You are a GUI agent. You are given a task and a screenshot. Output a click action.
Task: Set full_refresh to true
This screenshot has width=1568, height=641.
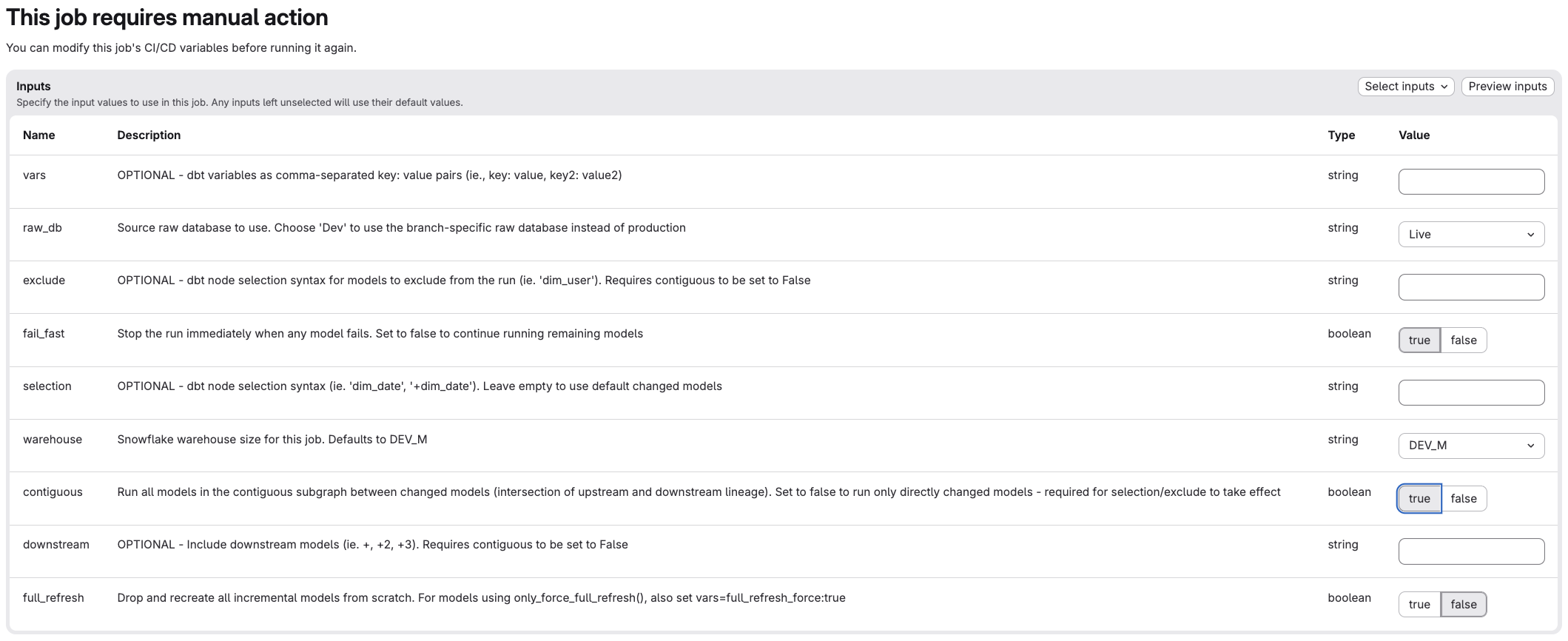point(1419,604)
